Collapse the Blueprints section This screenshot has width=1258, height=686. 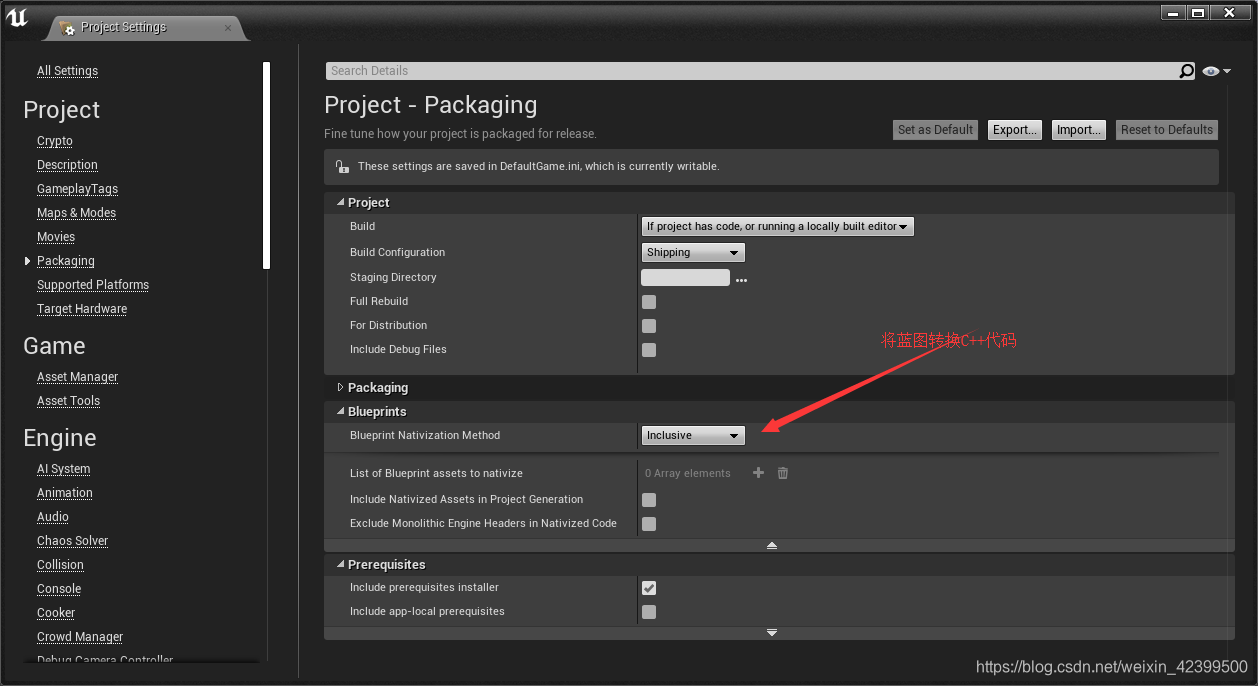point(340,412)
